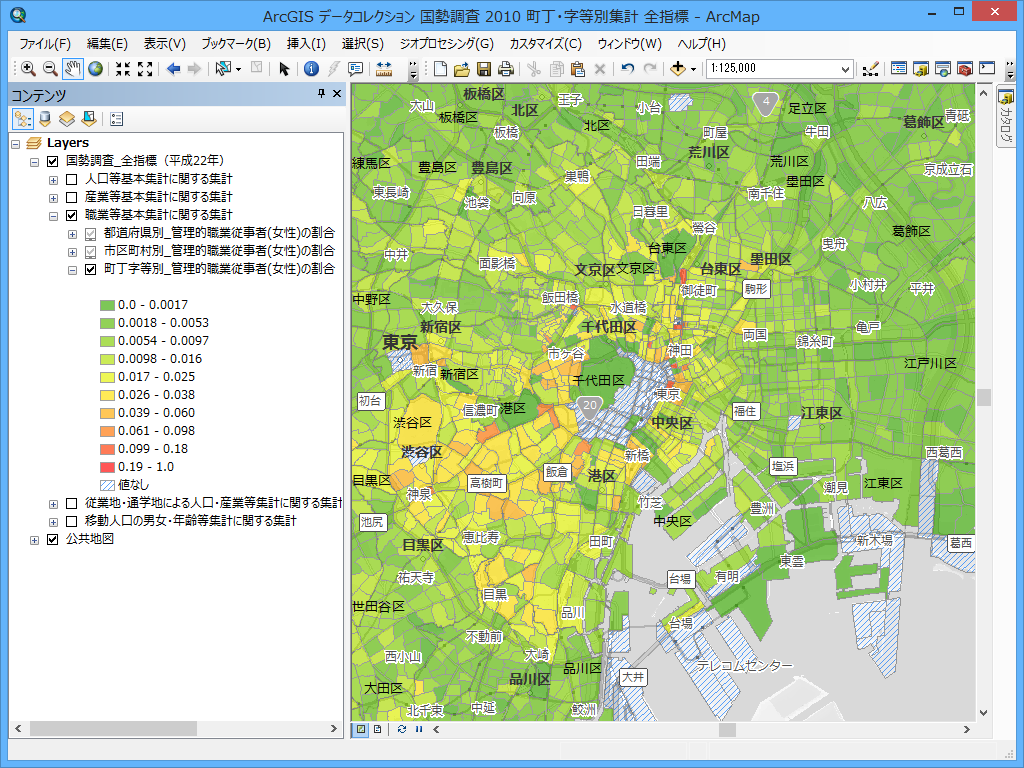Viewport: 1024px width, 768px height.
Task: Select the Zoom In tool
Action: (28, 69)
